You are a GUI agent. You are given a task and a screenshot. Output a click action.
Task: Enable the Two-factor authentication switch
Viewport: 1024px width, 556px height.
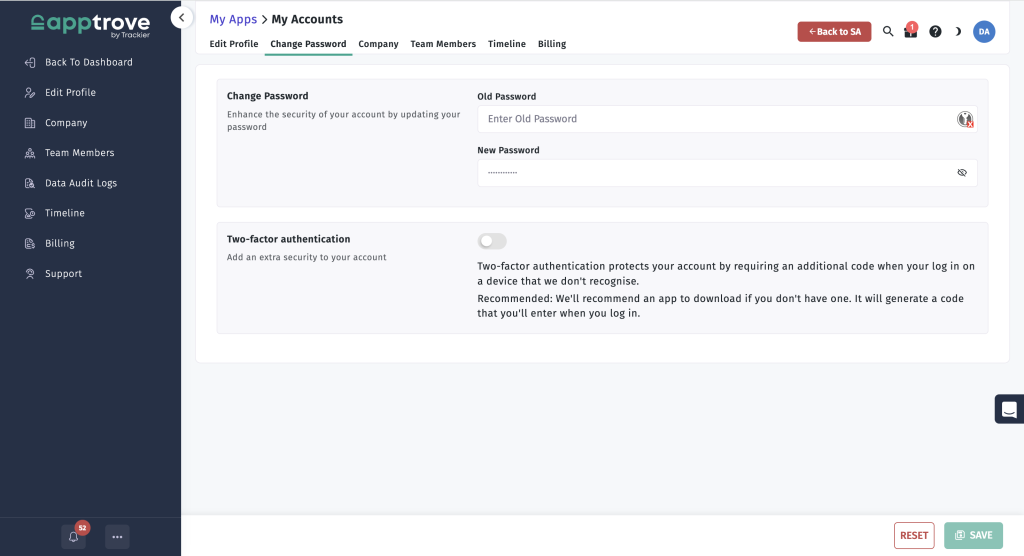pos(492,241)
